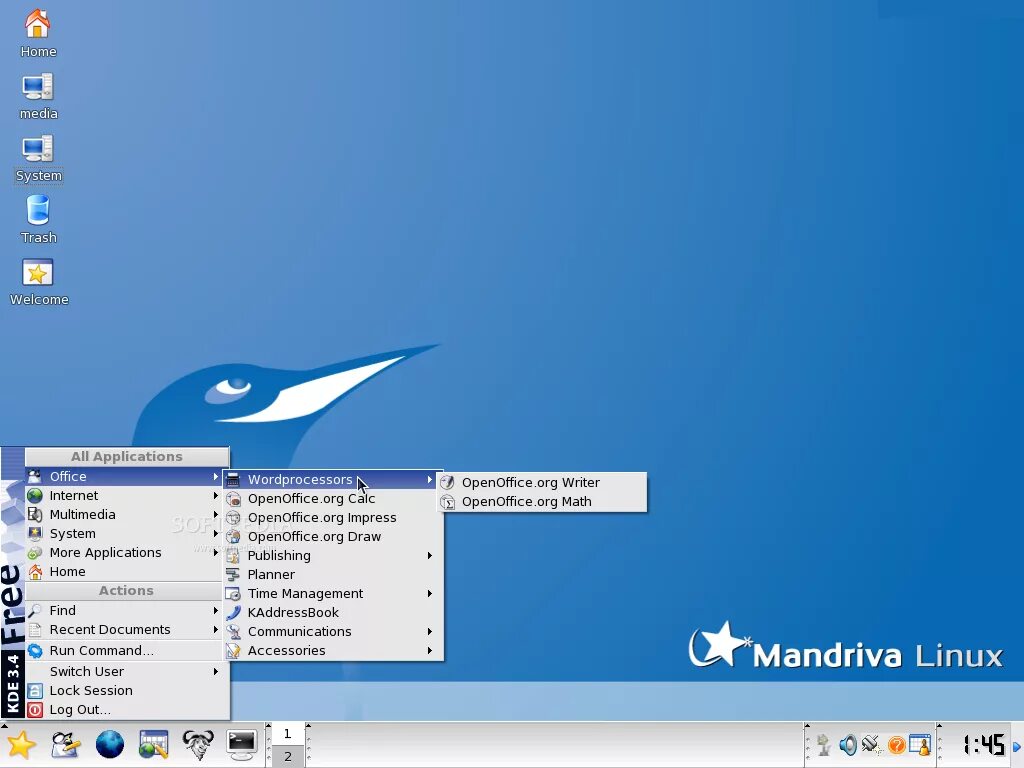
Task: Click the first gray system tray icon
Action: click(x=824, y=744)
